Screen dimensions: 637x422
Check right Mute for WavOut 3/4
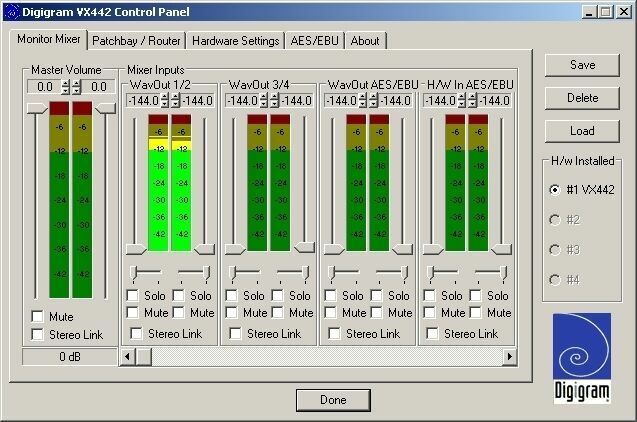(277, 312)
